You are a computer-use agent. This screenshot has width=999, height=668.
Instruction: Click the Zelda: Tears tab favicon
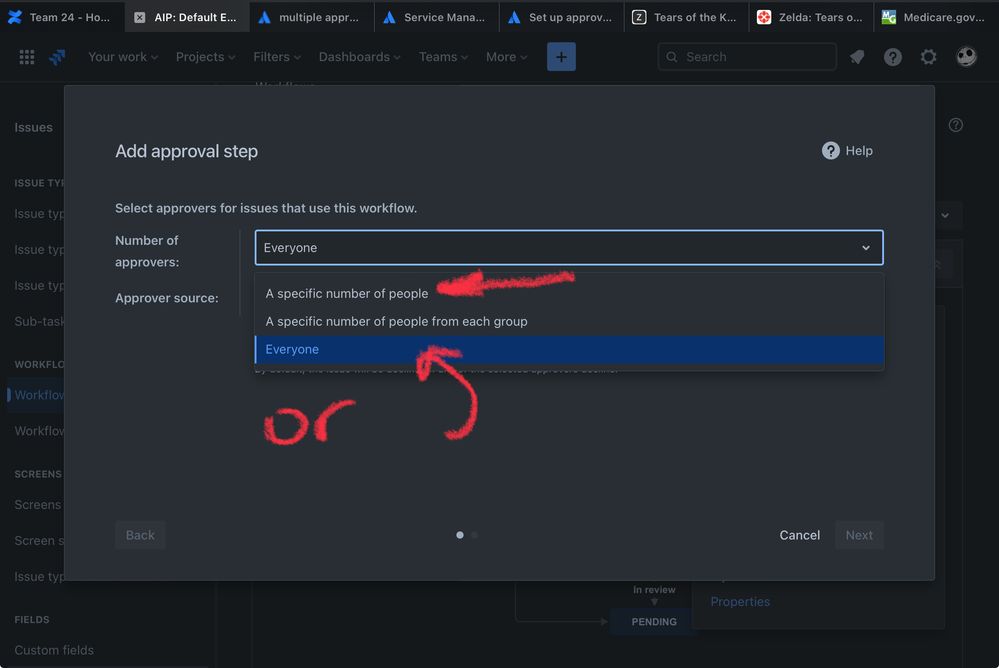764,17
